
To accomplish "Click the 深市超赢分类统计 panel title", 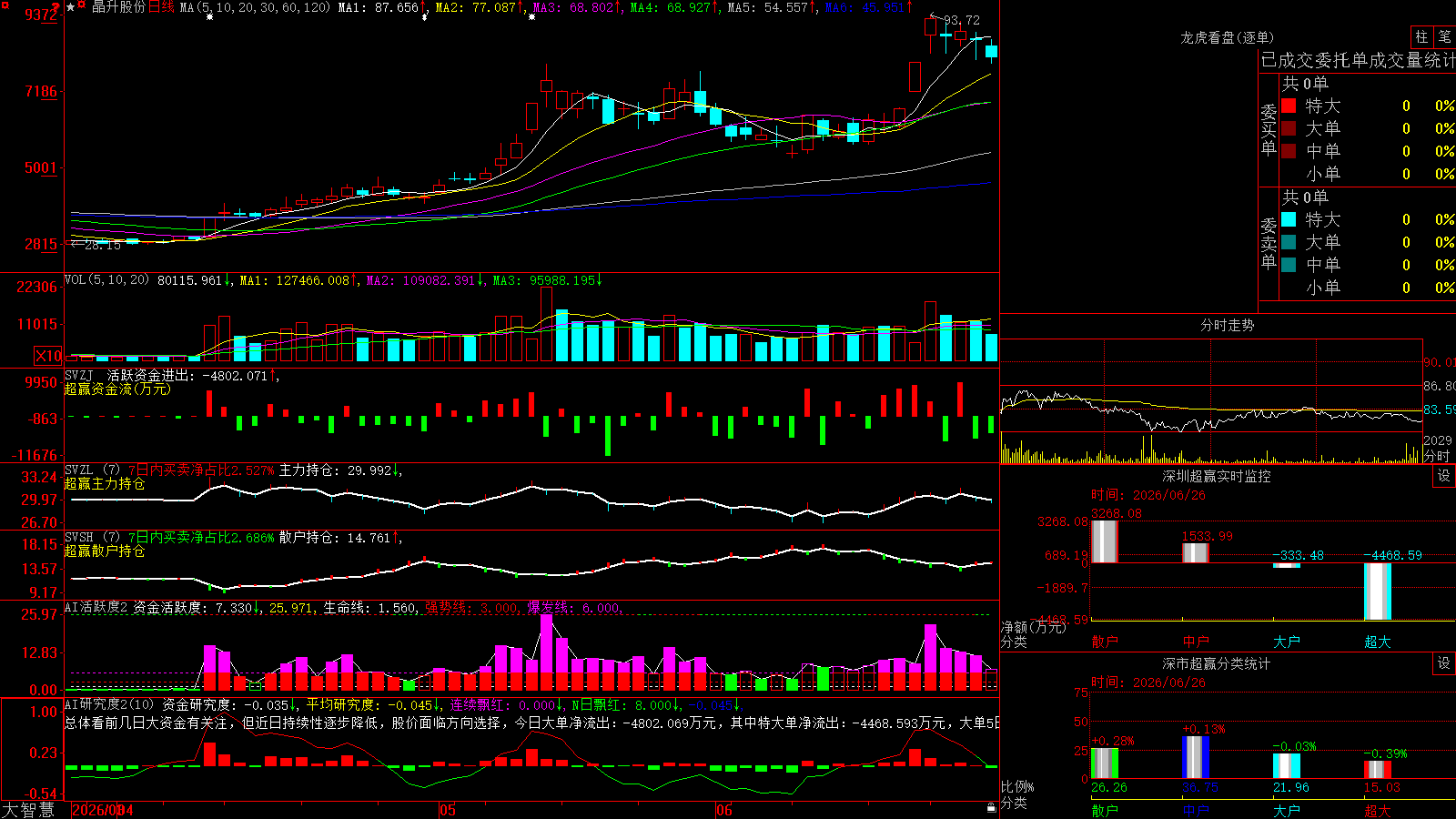I will tap(1217, 663).
